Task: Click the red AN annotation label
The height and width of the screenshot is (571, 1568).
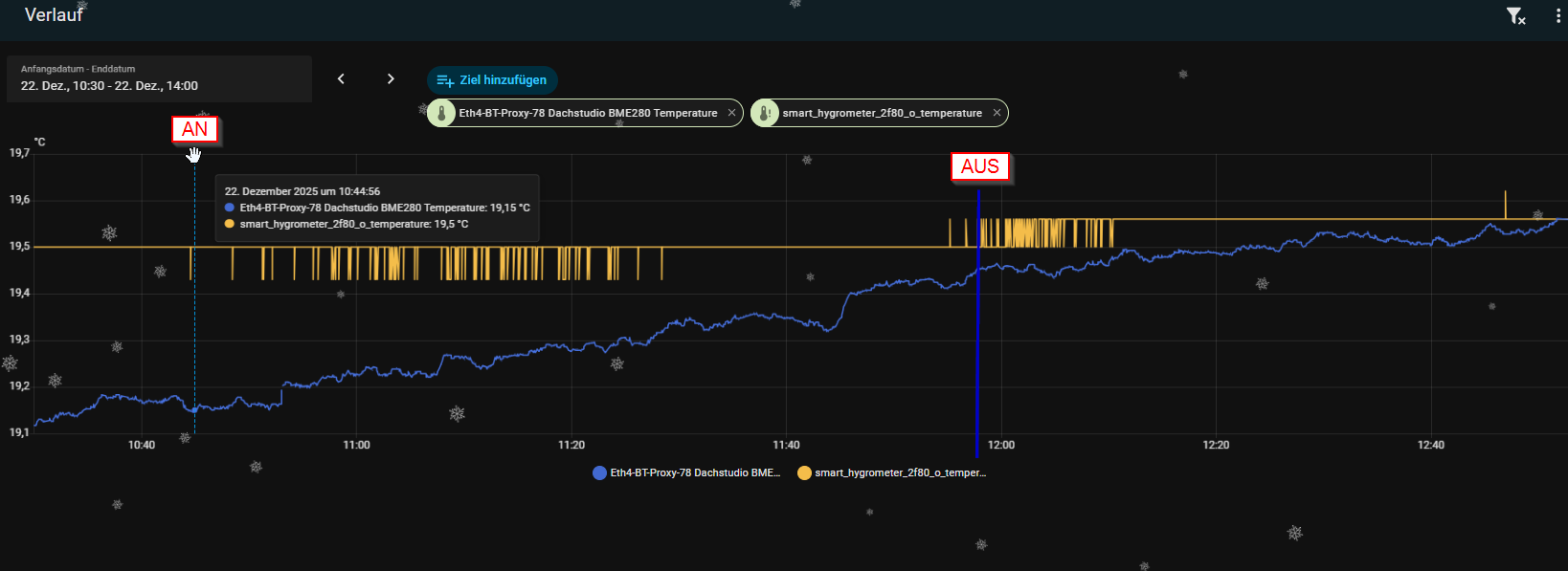Action: 195,129
